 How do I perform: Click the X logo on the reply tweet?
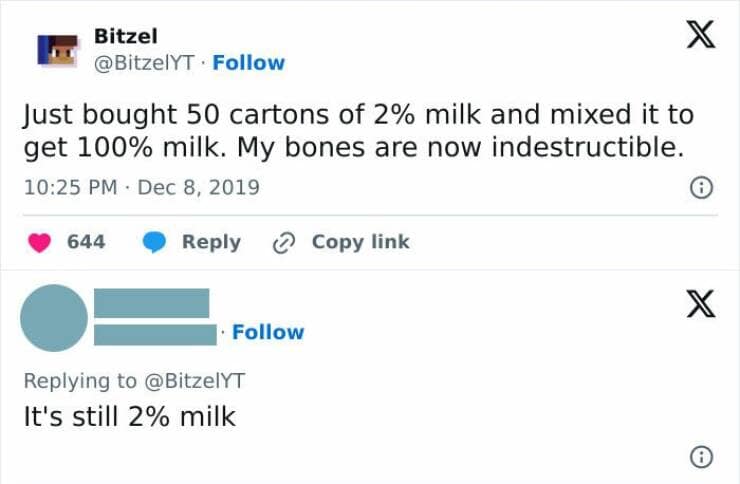(x=700, y=302)
